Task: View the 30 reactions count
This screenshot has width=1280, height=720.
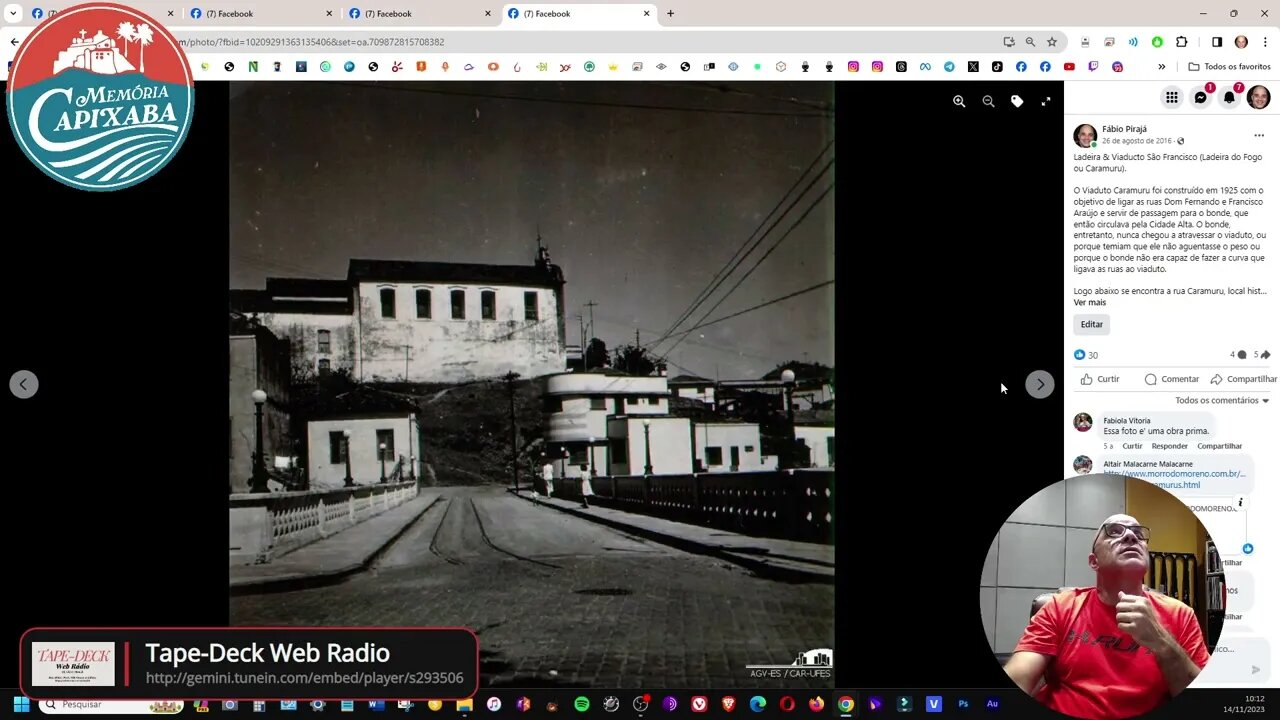Action: (1086, 355)
